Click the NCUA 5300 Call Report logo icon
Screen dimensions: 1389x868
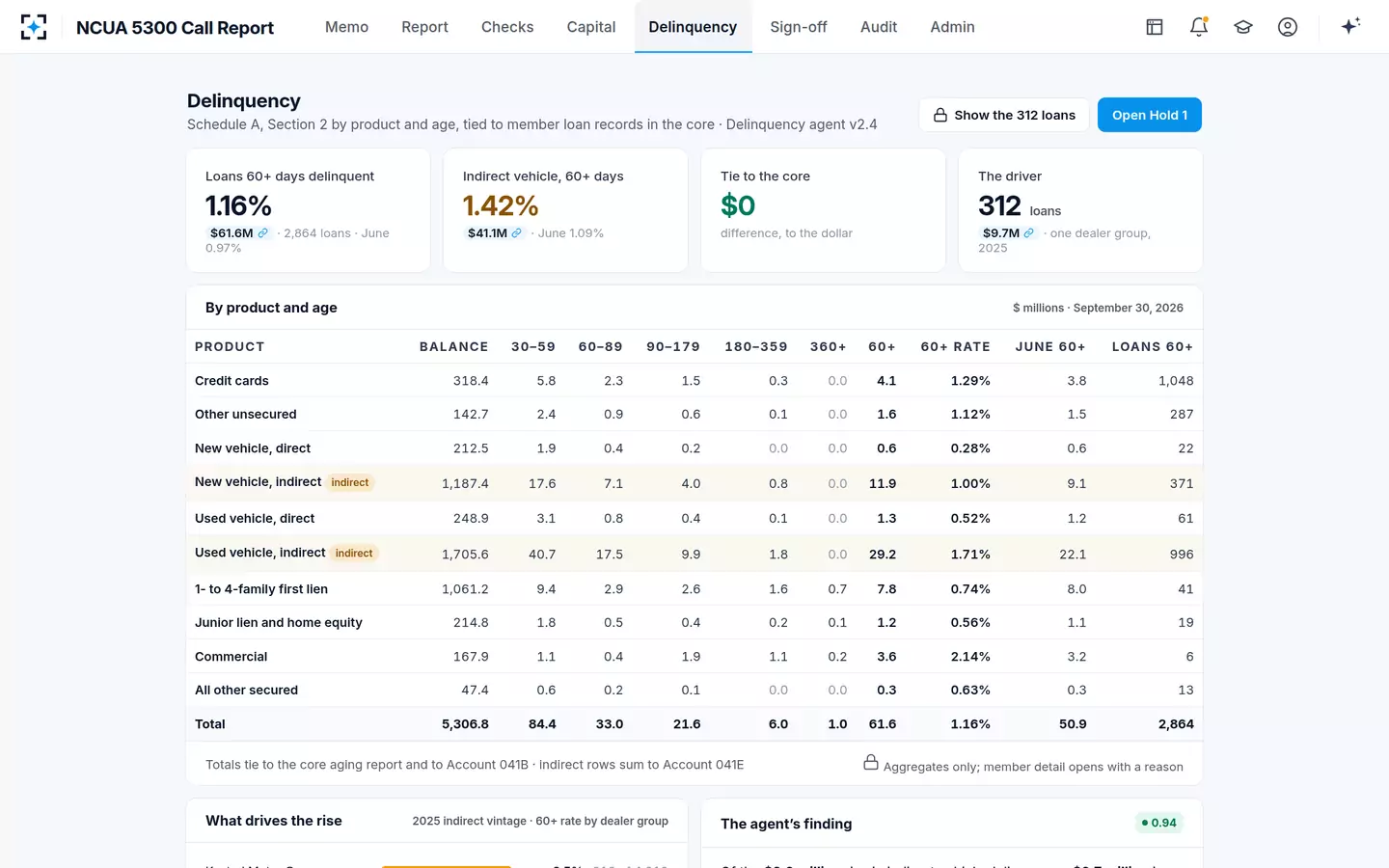(34, 27)
